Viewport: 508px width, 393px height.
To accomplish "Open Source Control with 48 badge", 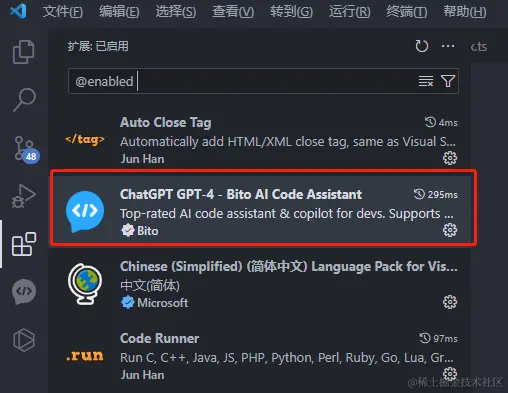I will tap(25, 149).
